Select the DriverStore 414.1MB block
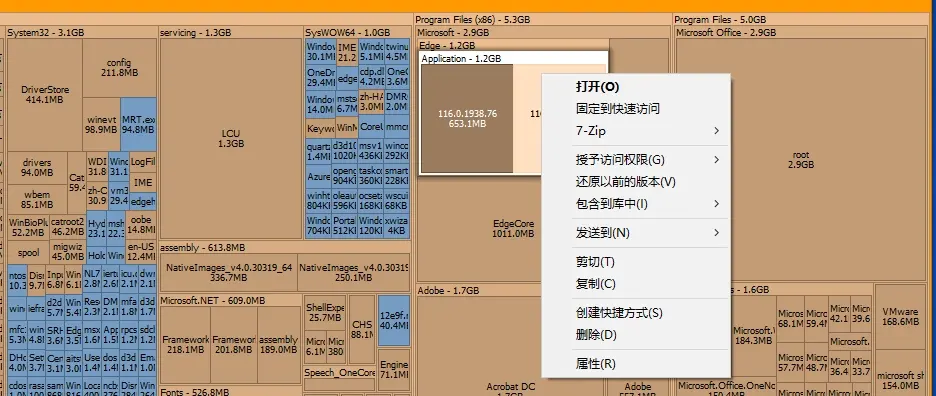 (x=45, y=95)
